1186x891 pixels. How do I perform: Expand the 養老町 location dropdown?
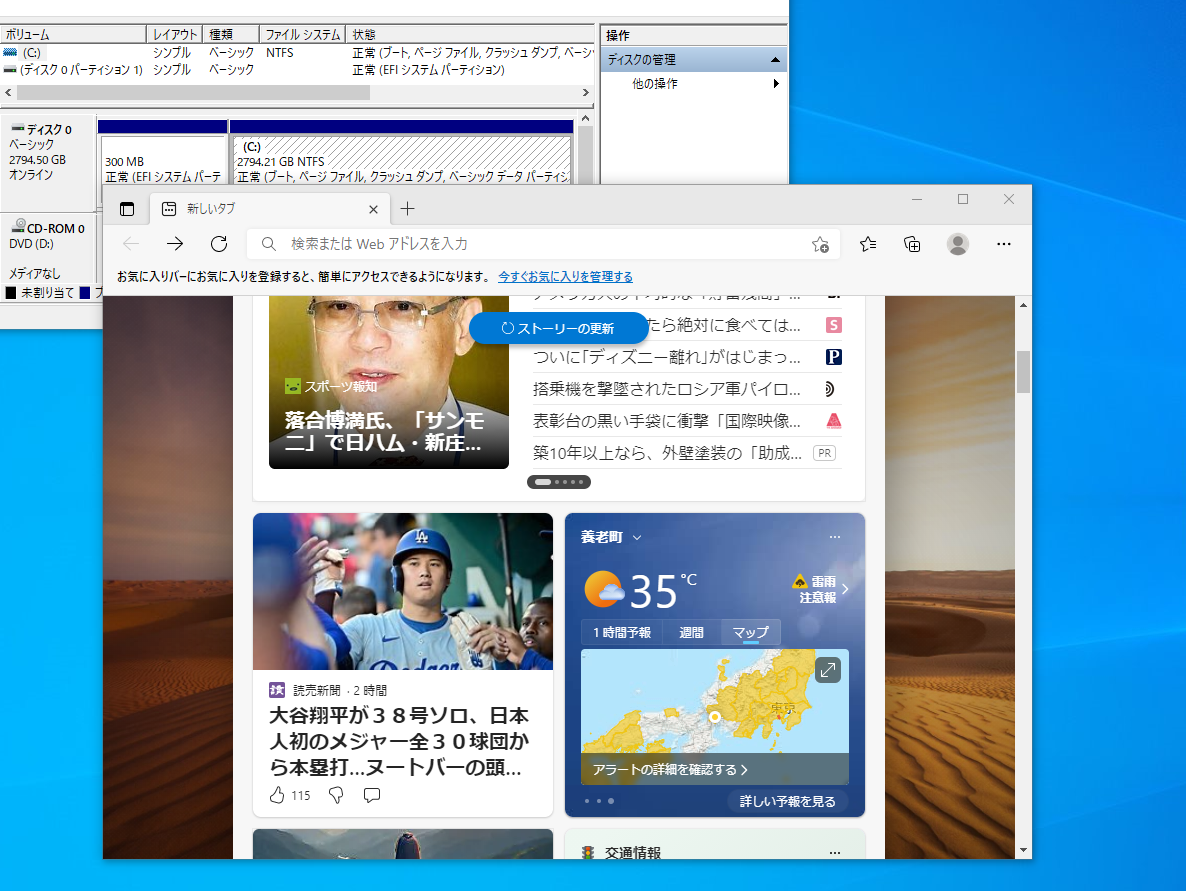coord(637,537)
